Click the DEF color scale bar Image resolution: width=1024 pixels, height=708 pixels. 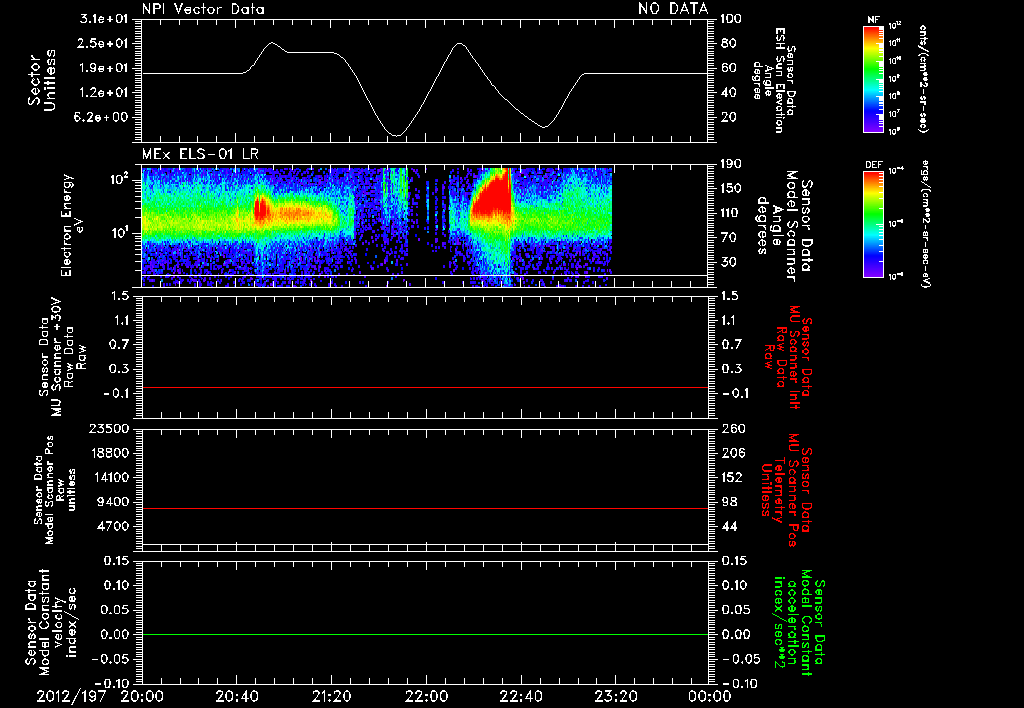[x=873, y=224]
